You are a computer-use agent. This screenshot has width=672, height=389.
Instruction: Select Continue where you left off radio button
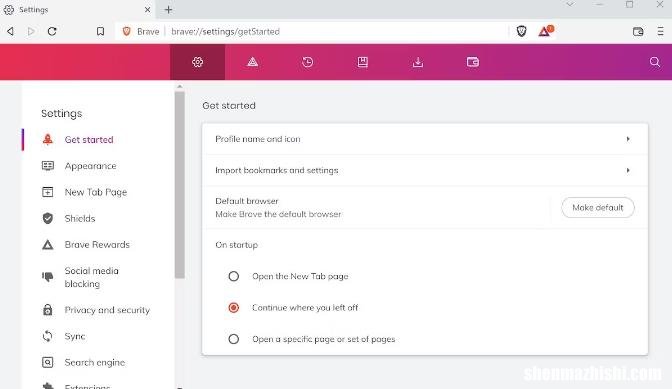tap(234, 308)
